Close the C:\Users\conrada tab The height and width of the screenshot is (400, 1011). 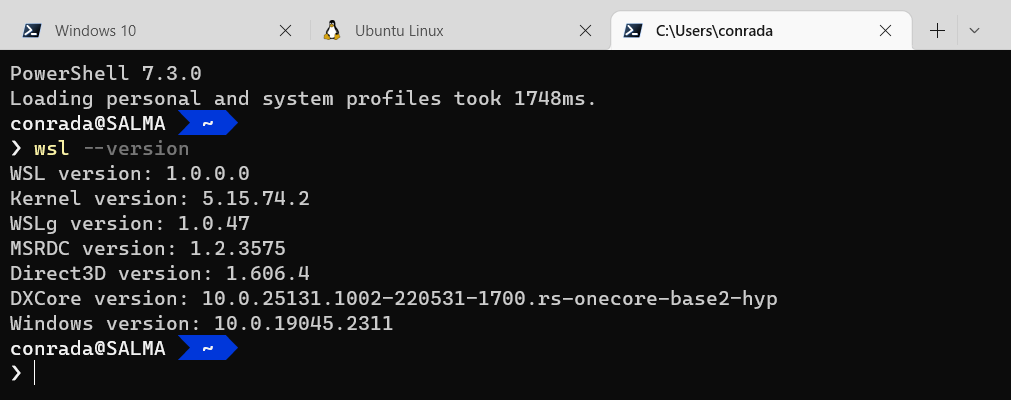point(885,30)
